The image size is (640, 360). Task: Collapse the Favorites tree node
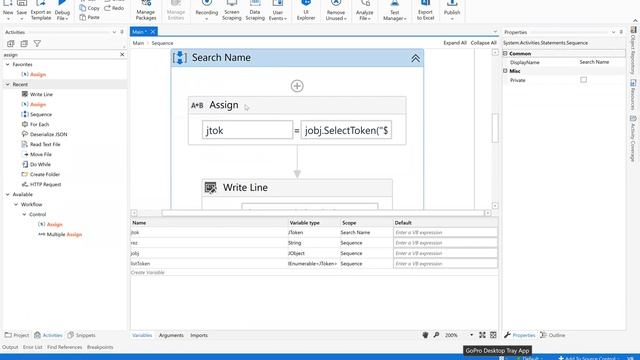(7, 64)
